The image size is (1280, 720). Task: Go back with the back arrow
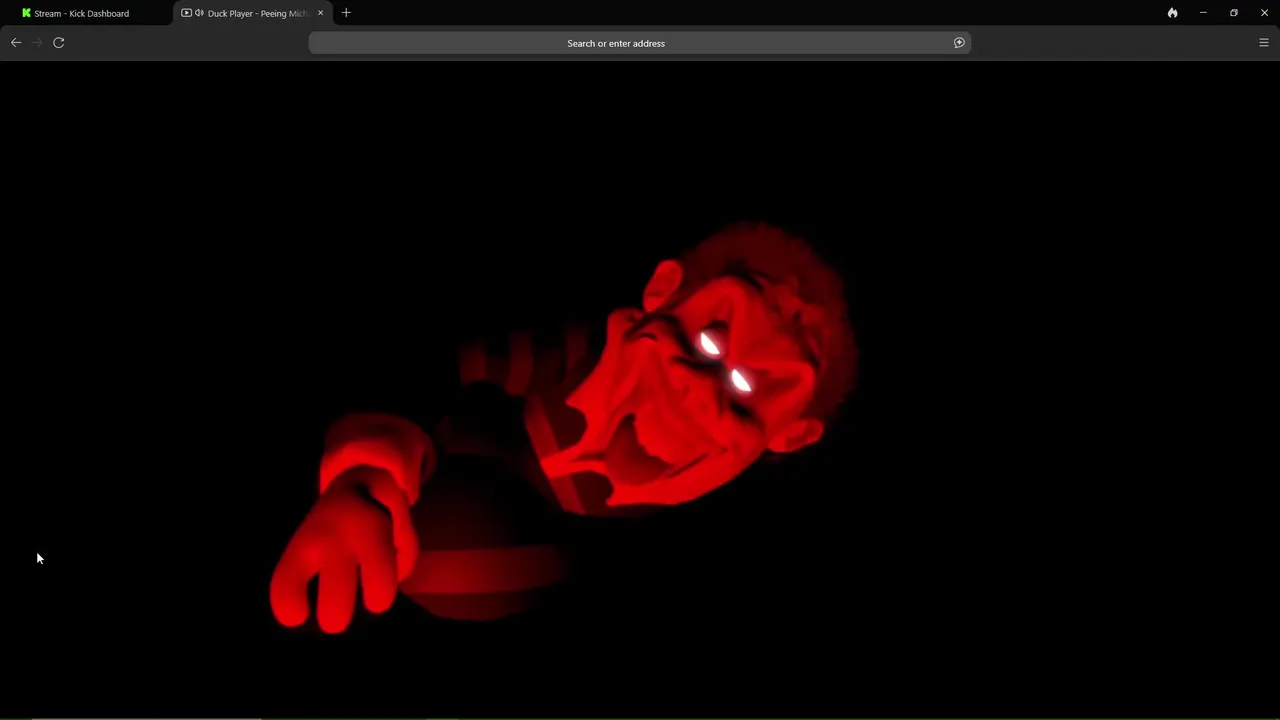[16, 42]
